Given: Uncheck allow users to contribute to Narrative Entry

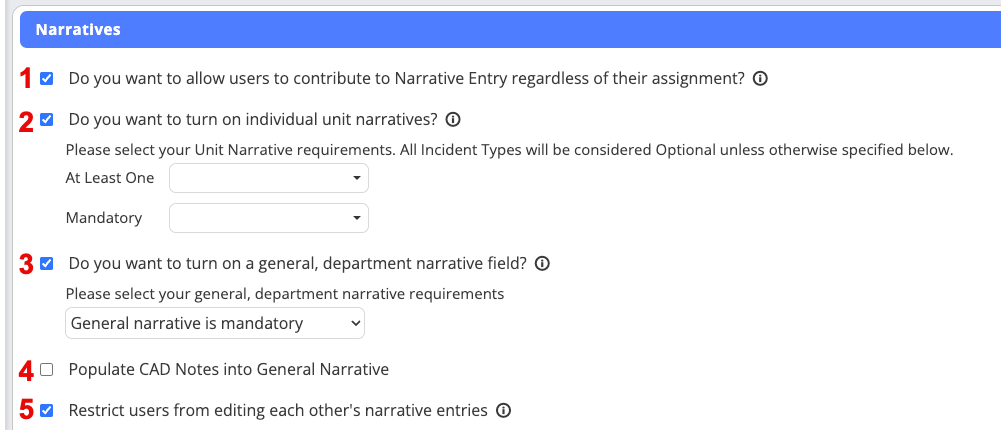Looking at the screenshot, I should pyautogui.click(x=47, y=79).
